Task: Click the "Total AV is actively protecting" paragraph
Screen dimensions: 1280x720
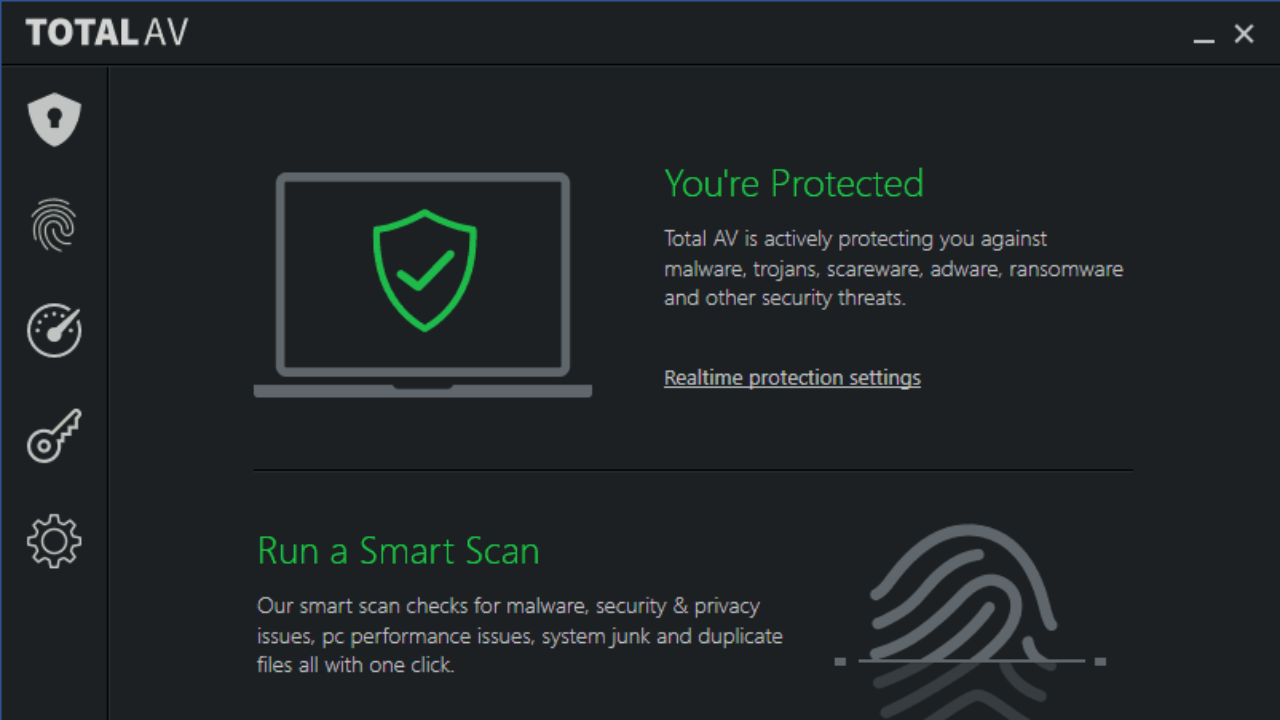Action: [893, 269]
